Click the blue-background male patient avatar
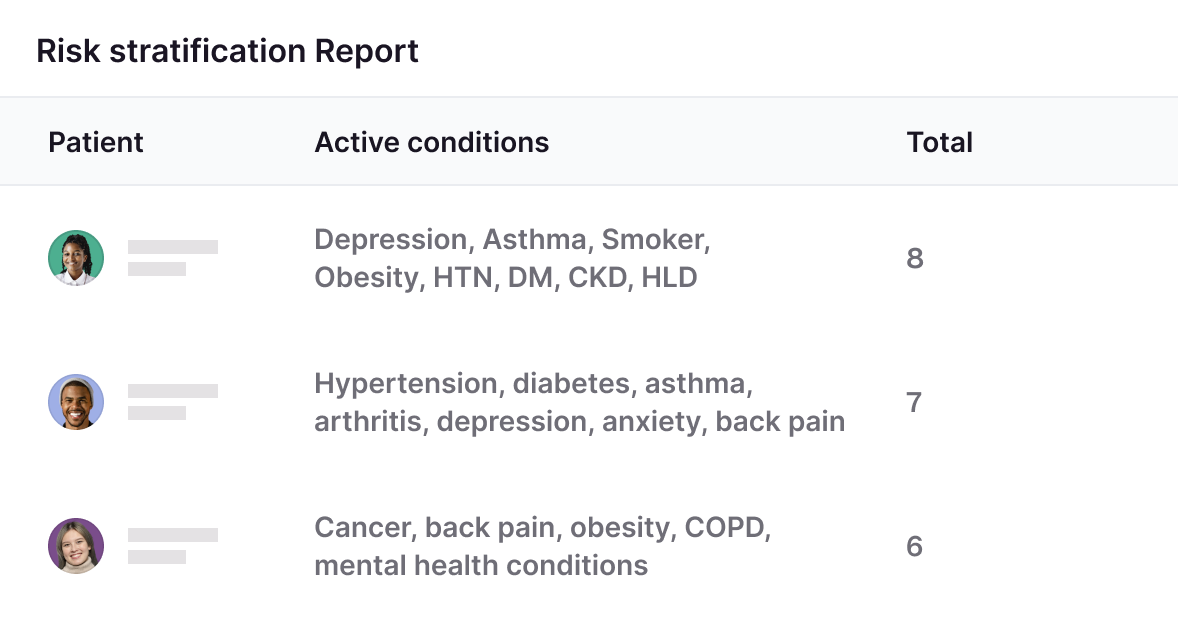1178x634 pixels. 76,402
